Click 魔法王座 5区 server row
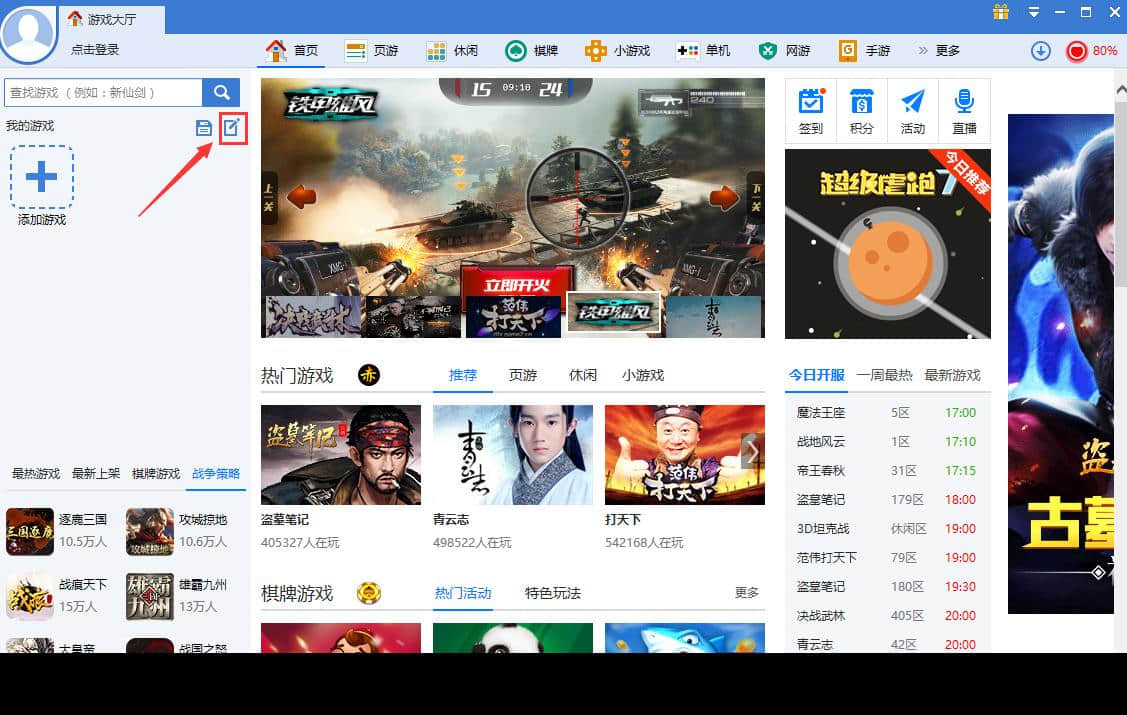This screenshot has height=715, width=1127. click(x=887, y=412)
